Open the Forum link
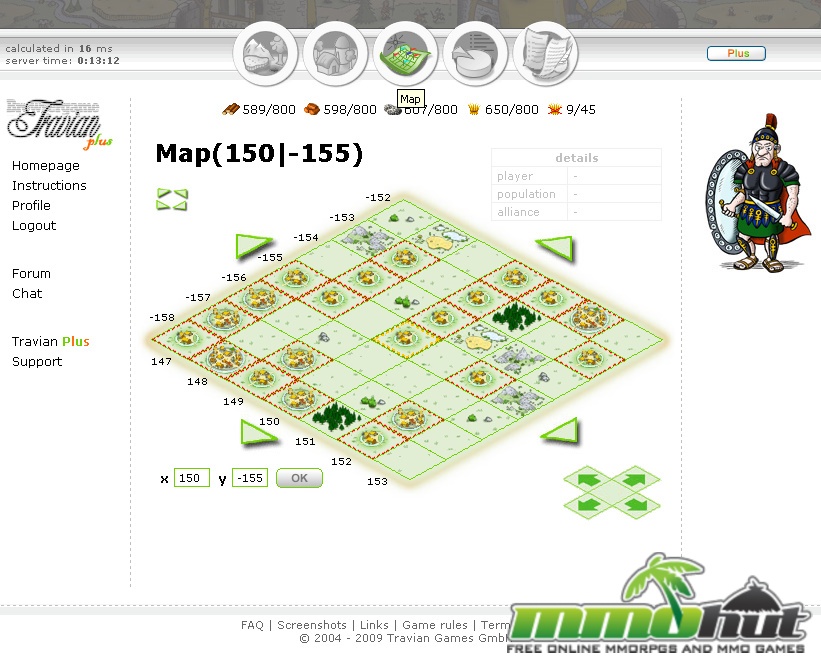This screenshot has height=659, width=821. click(x=31, y=273)
